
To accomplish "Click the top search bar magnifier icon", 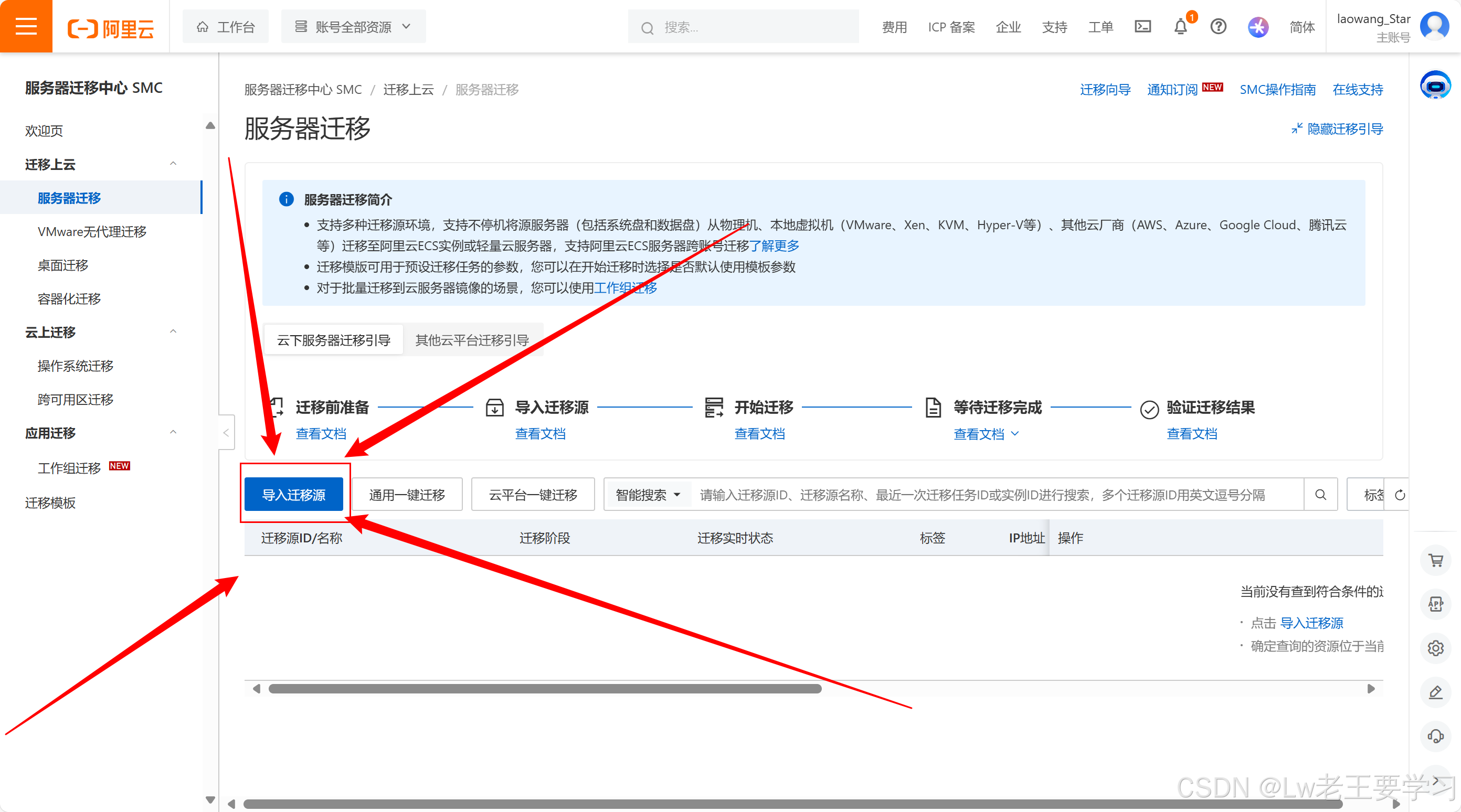I will tap(647, 28).
